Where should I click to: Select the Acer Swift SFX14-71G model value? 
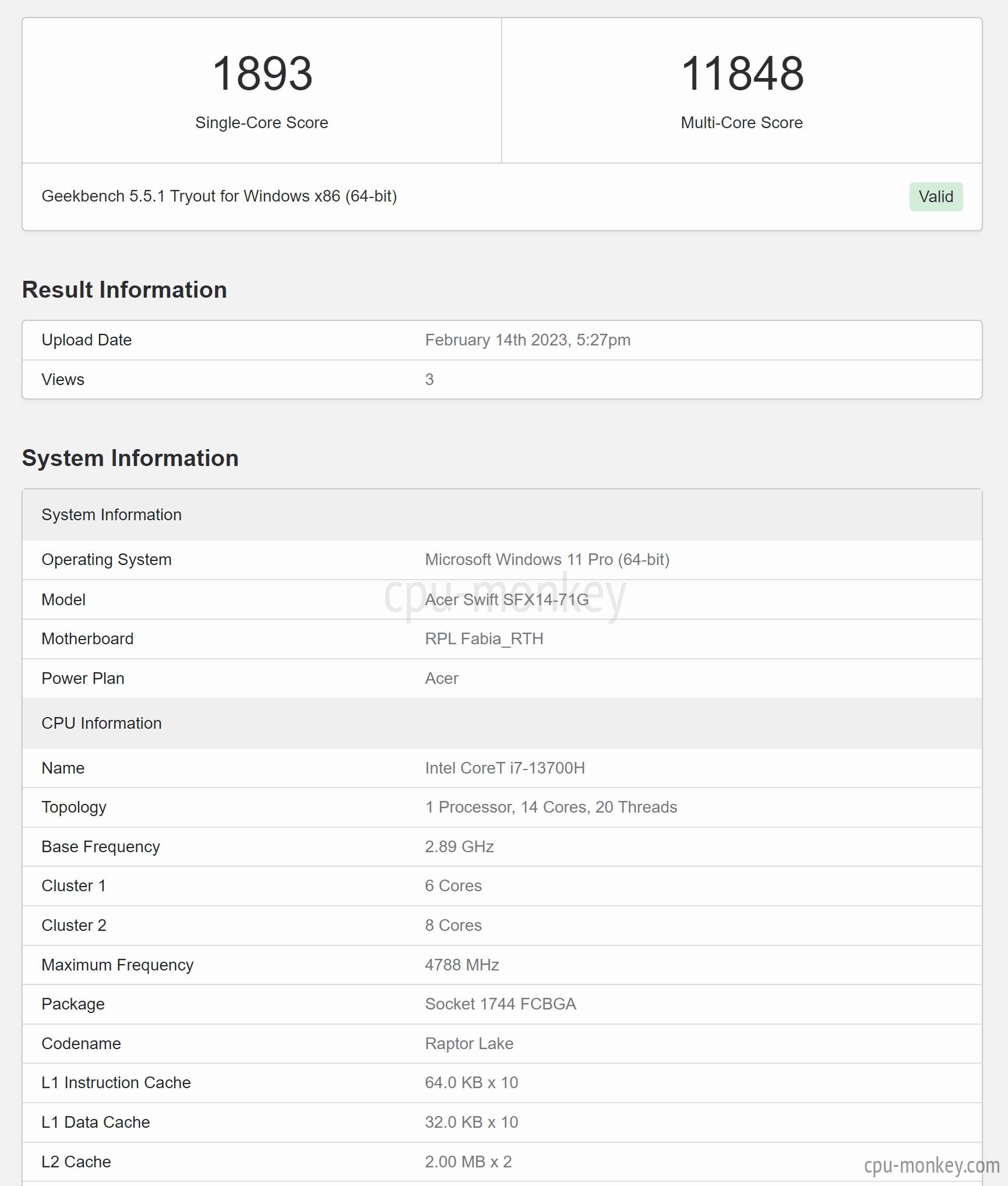point(507,600)
